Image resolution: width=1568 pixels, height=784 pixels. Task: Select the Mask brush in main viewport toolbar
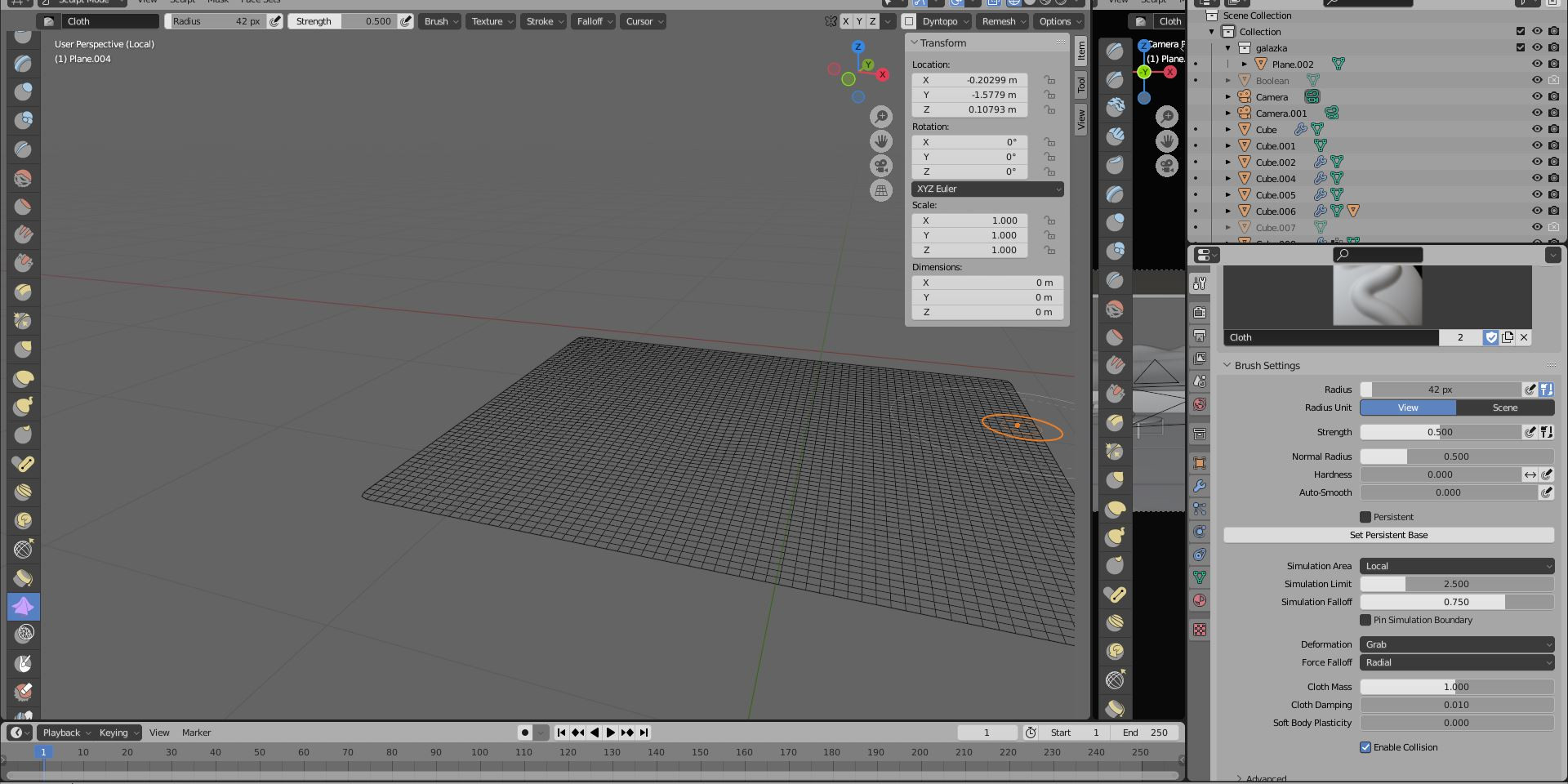(x=24, y=663)
